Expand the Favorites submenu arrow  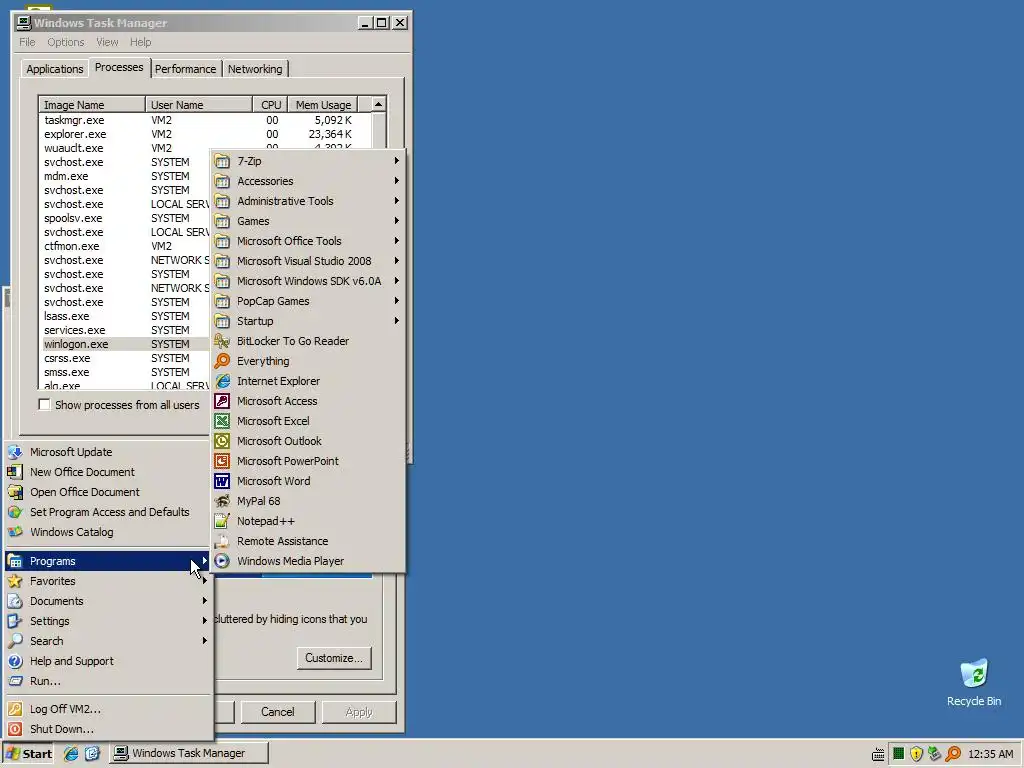pos(204,581)
